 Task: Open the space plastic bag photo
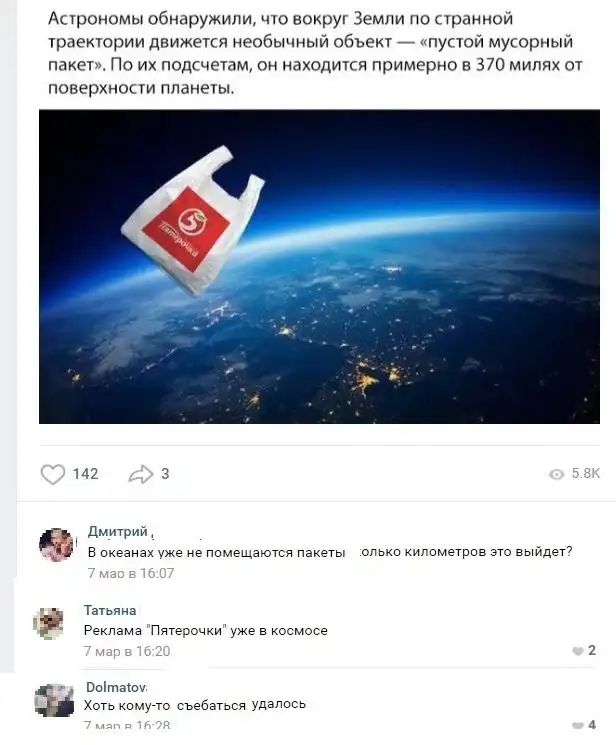(319, 266)
